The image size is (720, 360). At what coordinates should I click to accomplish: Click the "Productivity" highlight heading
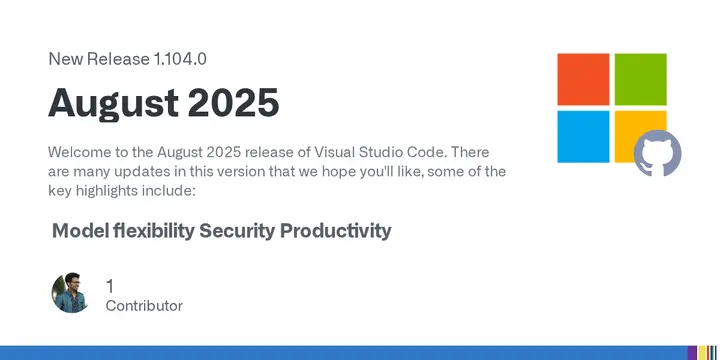click(336, 231)
